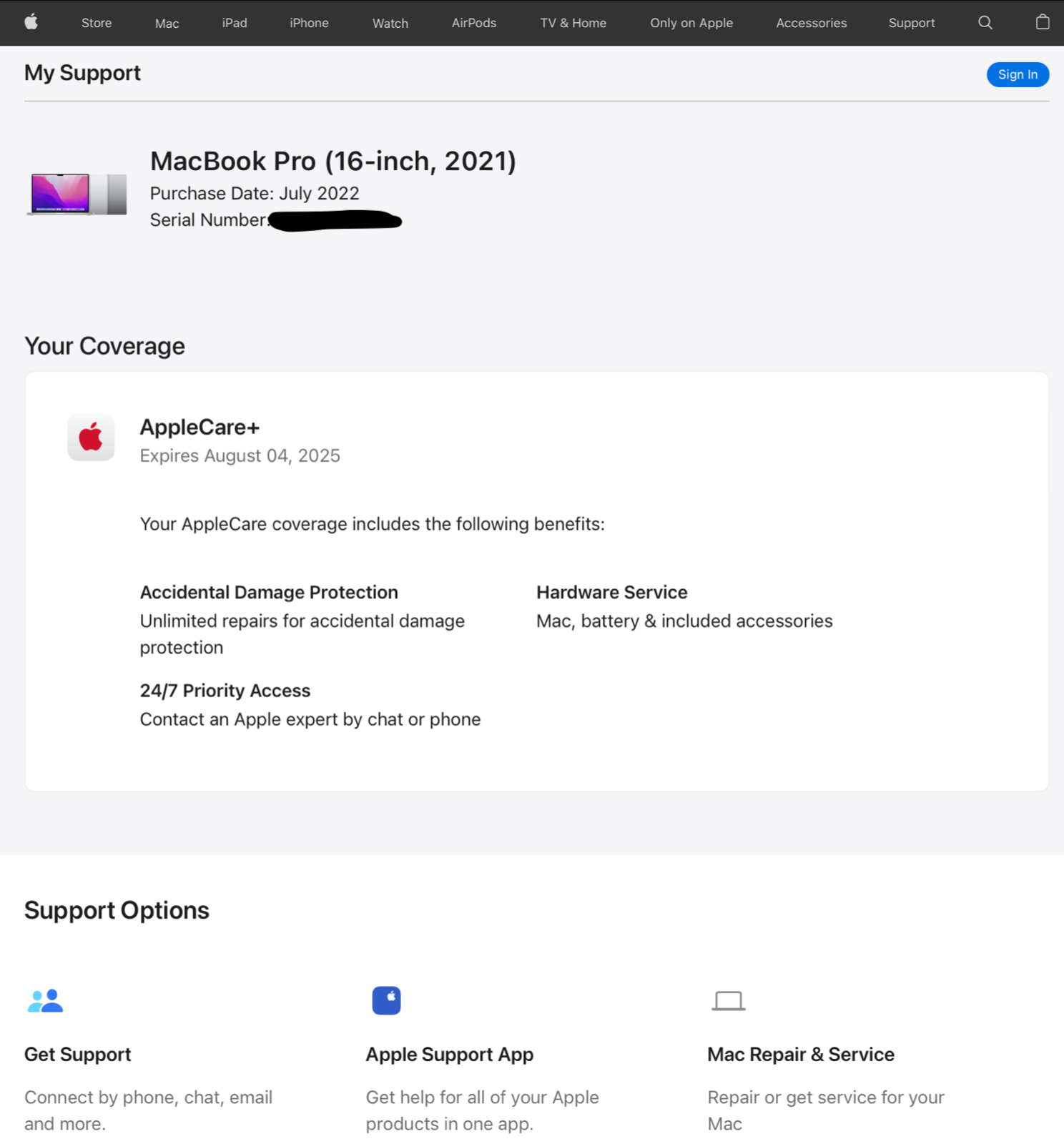Click the Support navigation link
This screenshot has height=1144, width=1064.
pyautogui.click(x=911, y=23)
